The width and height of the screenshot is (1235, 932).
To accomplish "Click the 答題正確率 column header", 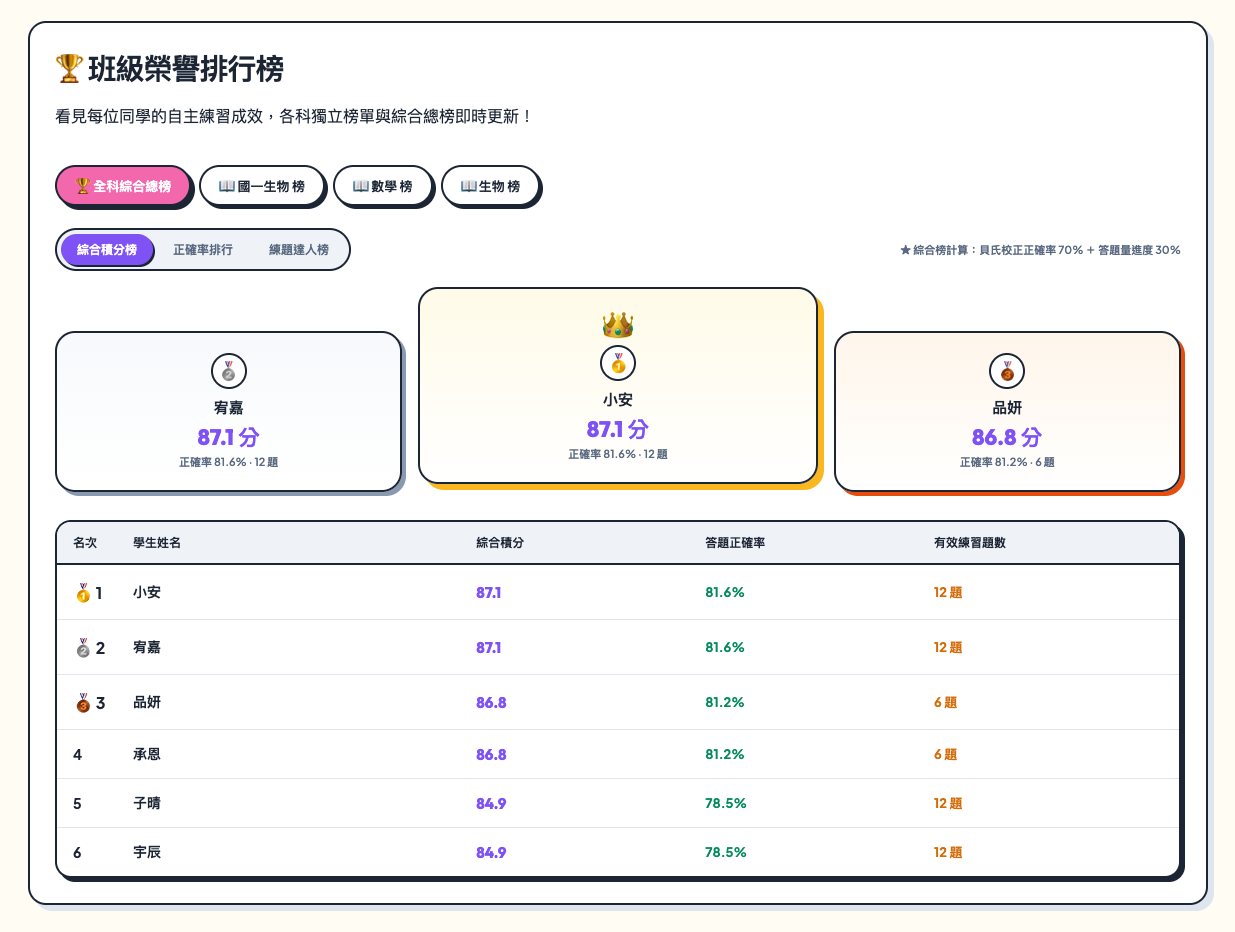I will [x=735, y=543].
